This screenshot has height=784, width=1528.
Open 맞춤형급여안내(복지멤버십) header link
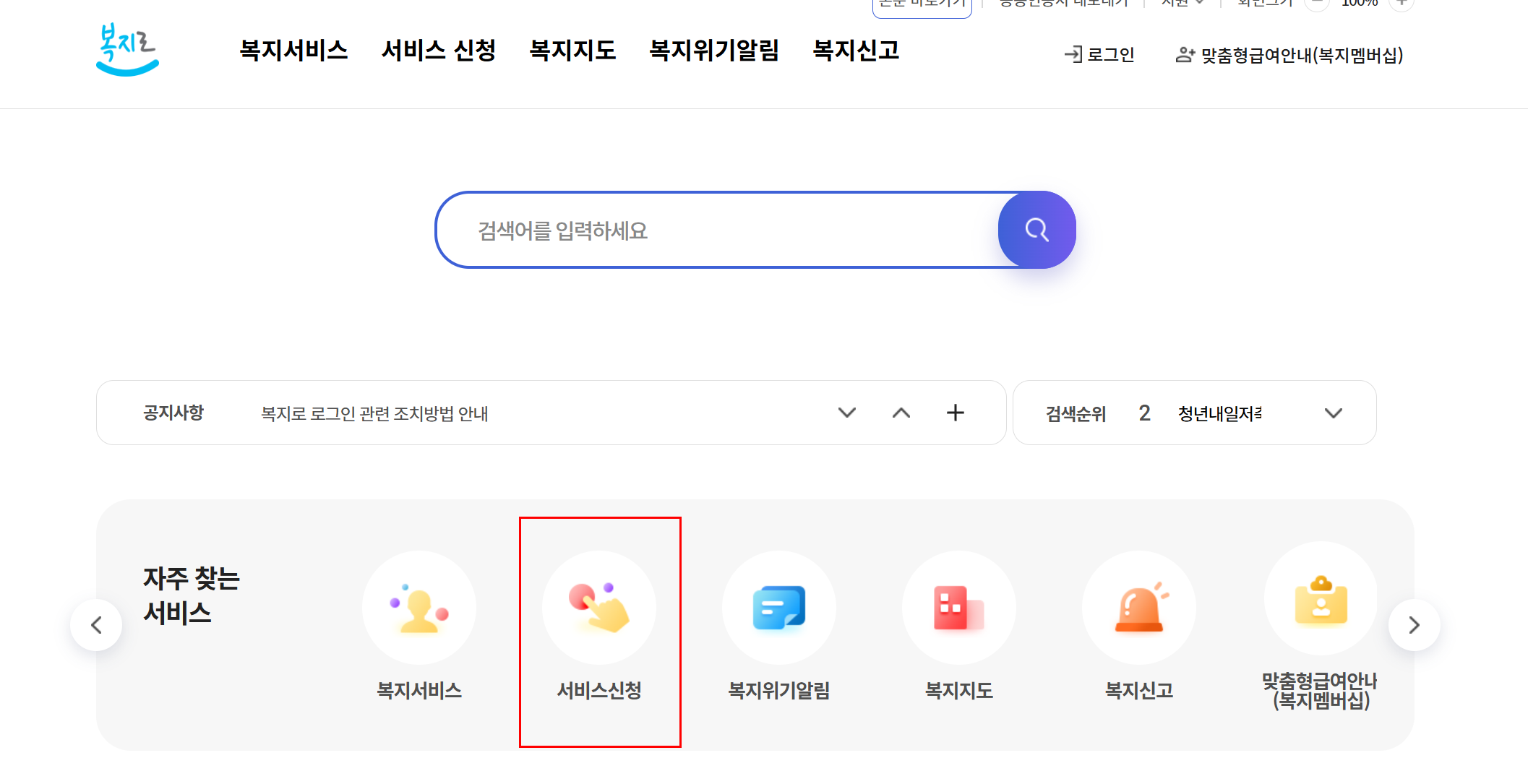coord(1289,55)
